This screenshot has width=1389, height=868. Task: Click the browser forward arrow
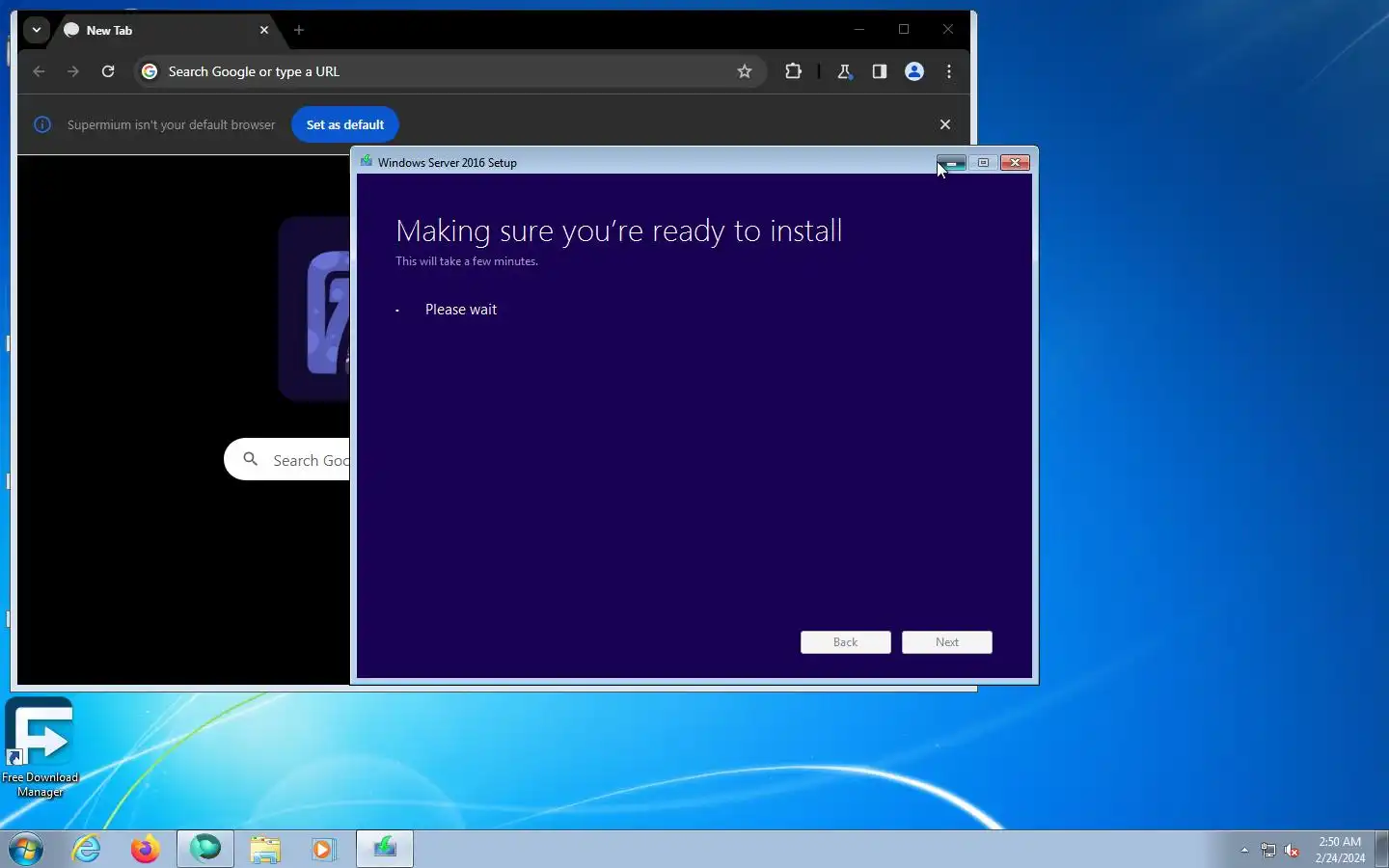(73, 71)
